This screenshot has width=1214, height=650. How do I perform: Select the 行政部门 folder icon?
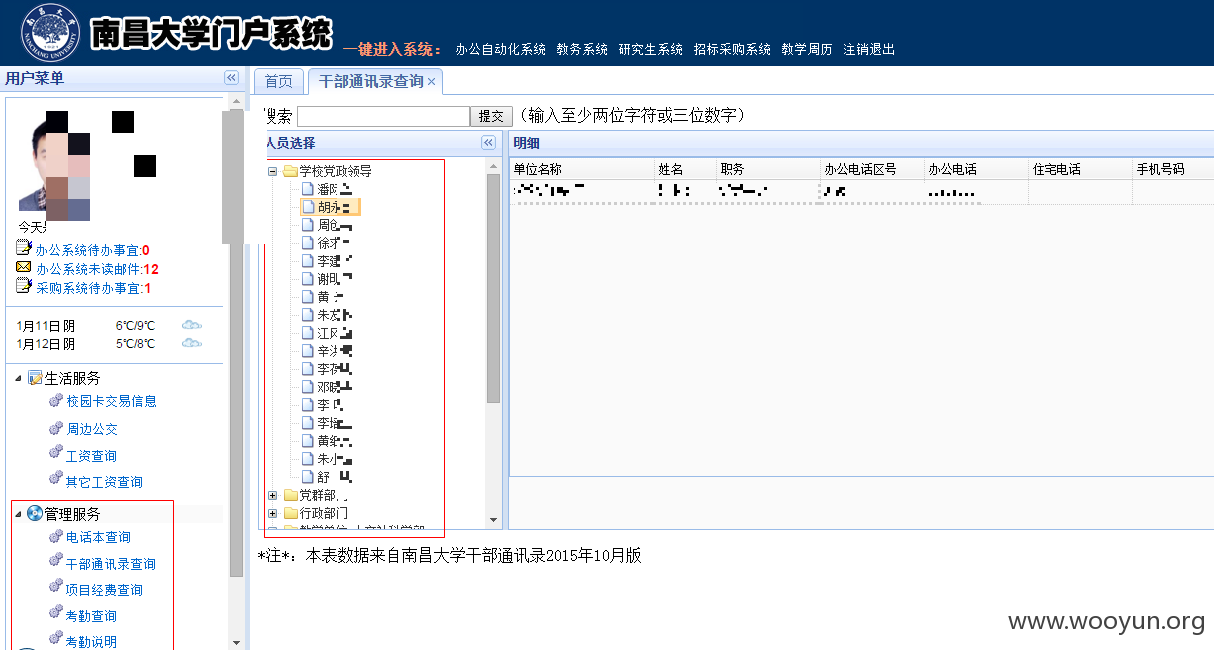pos(290,513)
